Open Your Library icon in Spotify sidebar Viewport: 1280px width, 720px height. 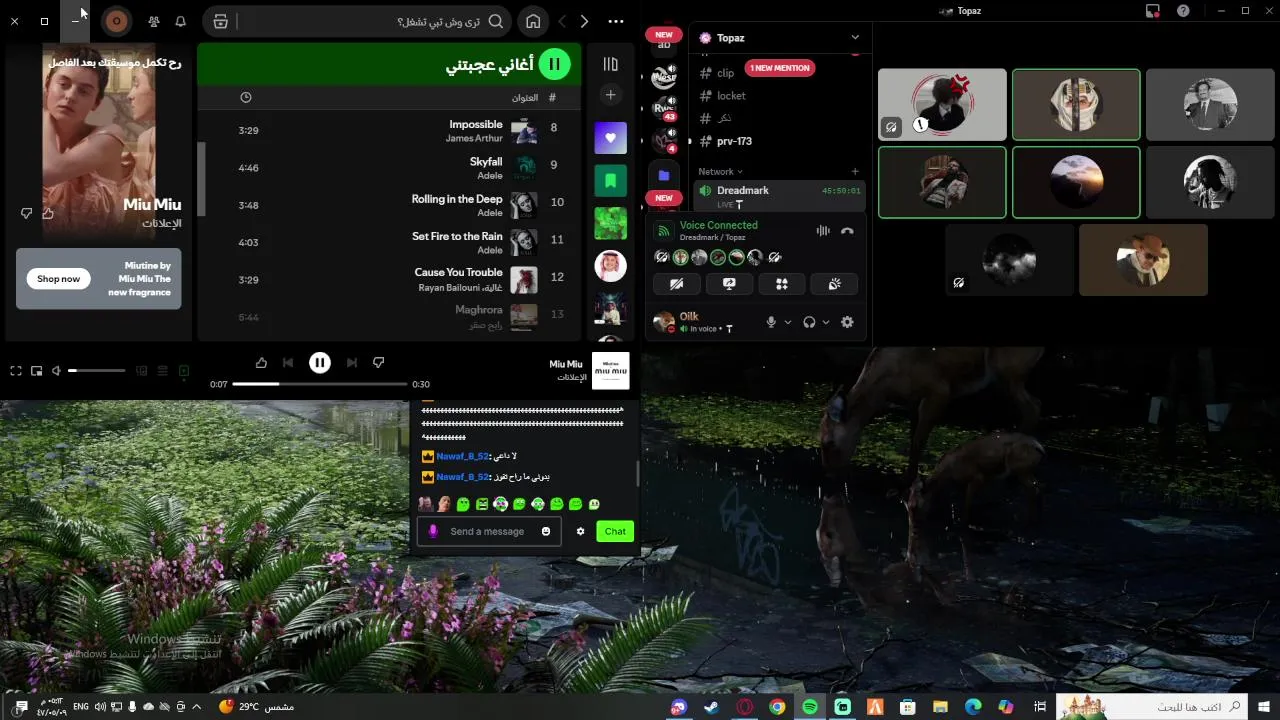tap(610, 64)
